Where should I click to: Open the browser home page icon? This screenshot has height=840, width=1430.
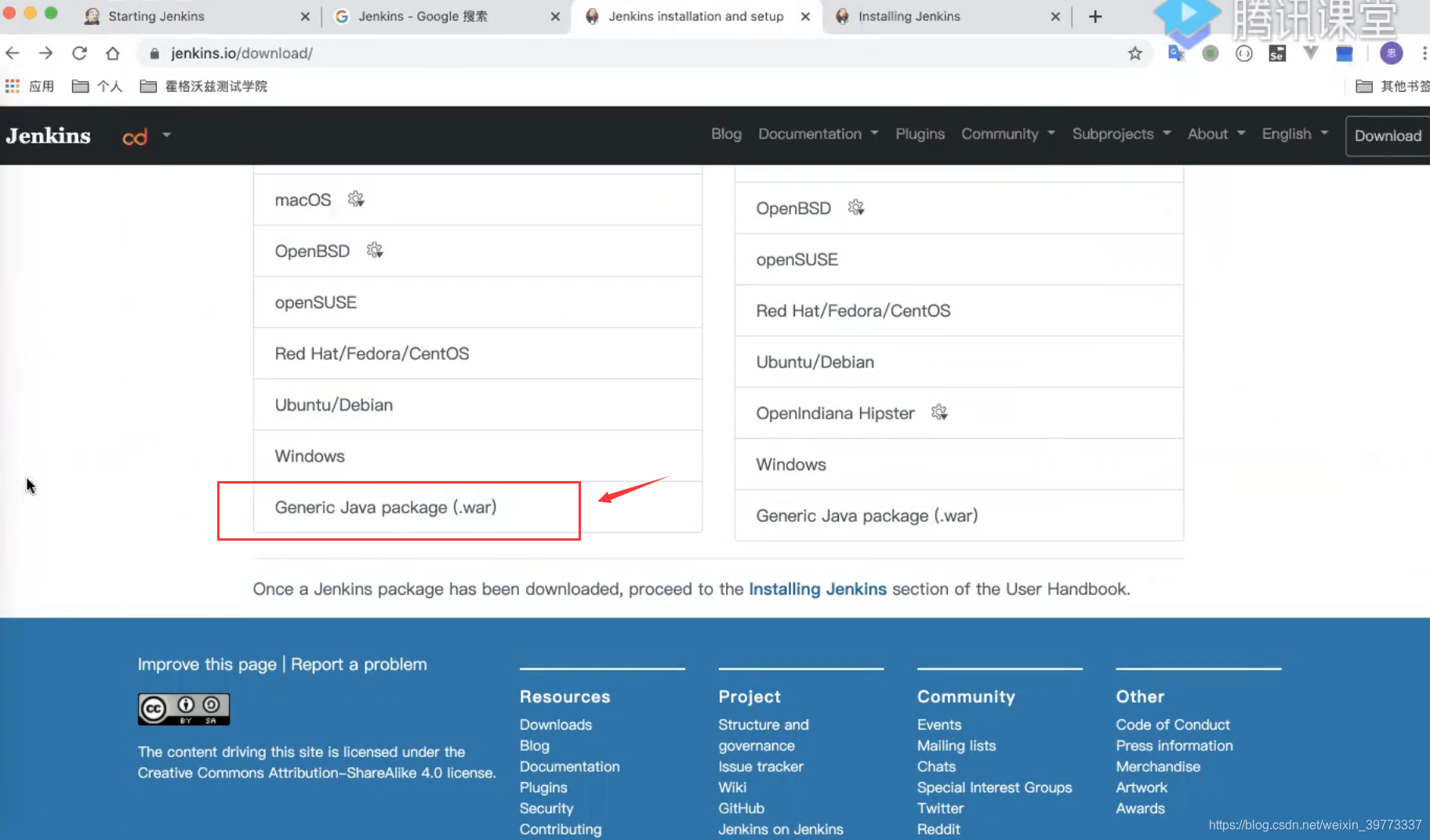click(x=113, y=53)
